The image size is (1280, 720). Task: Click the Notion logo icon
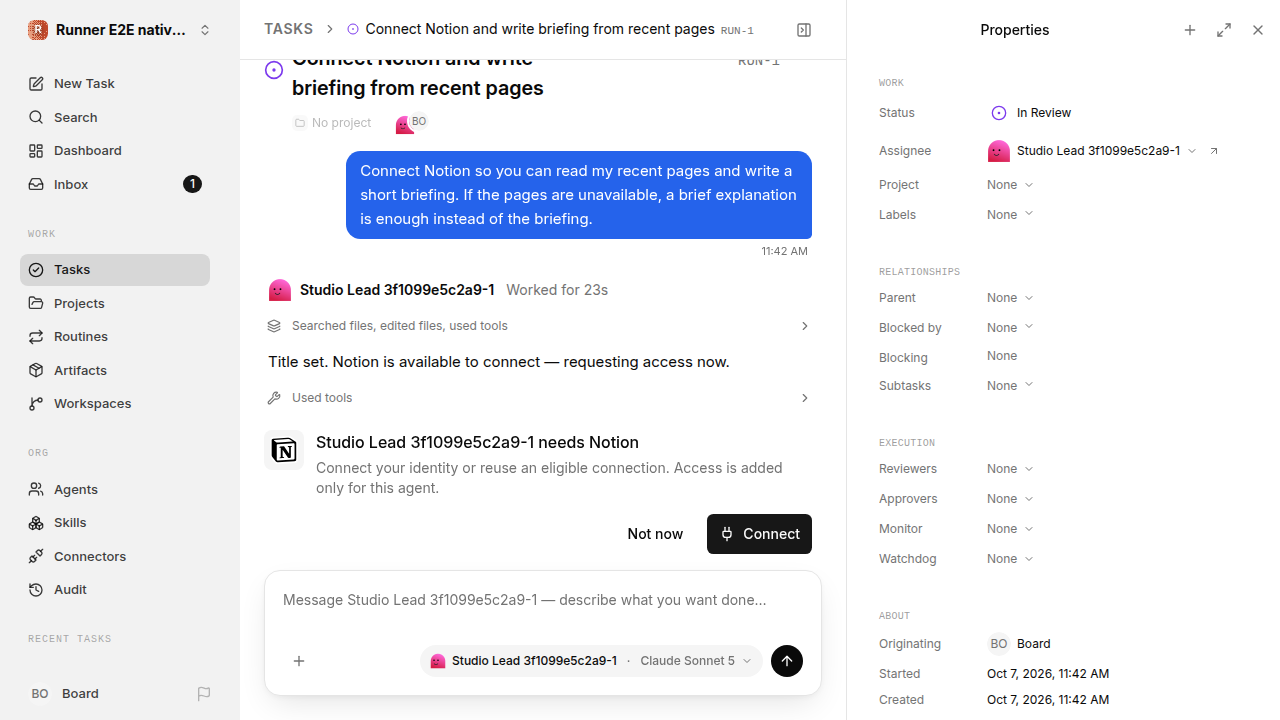pyautogui.click(x=284, y=450)
